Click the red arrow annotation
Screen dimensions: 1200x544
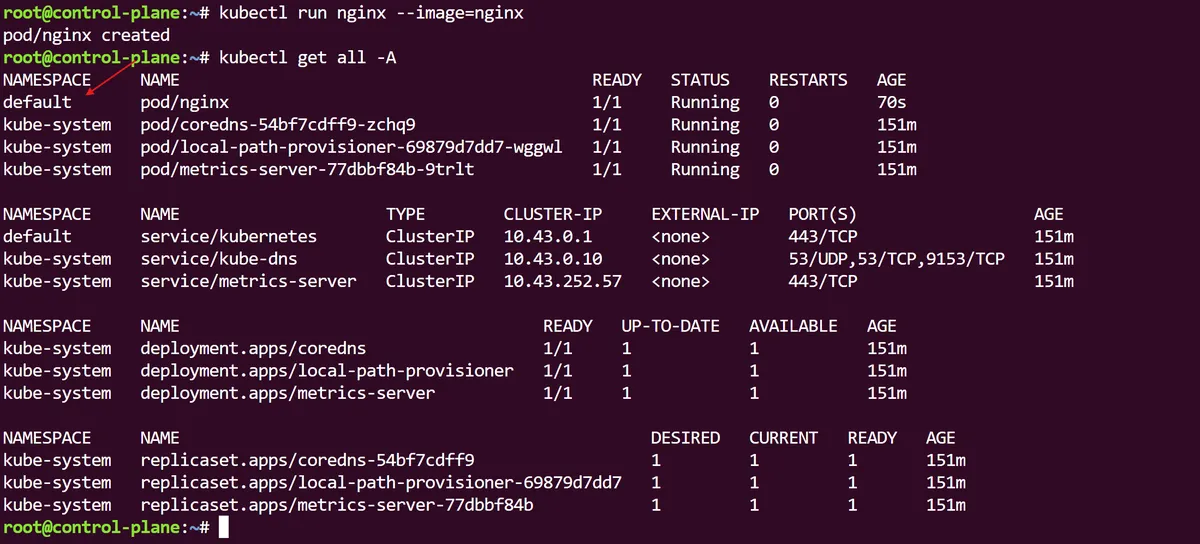point(112,75)
